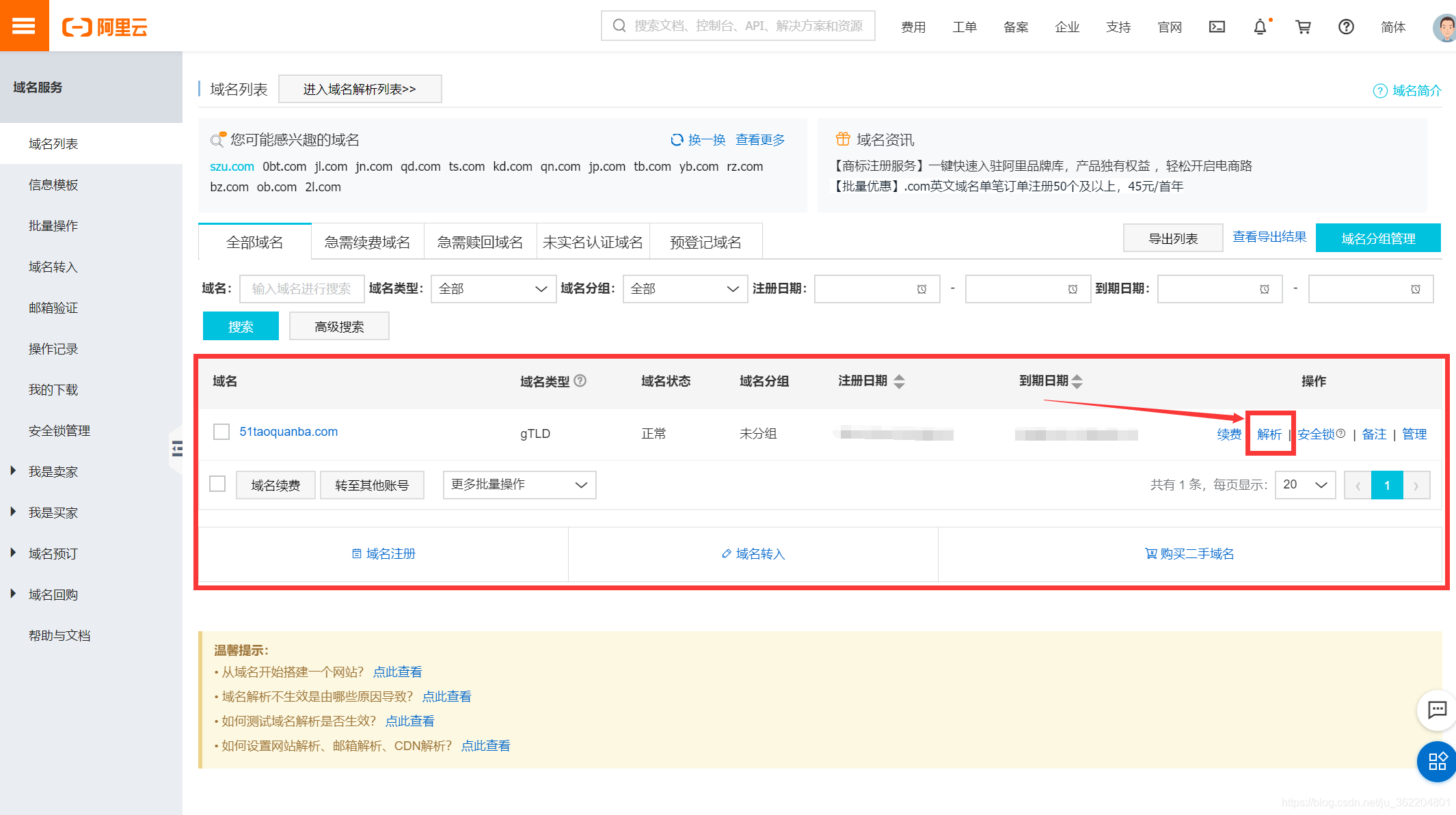The height and width of the screenshot is (815, 1456).
Task: Open the 费用 menu in top bar
Action: coord(913,26)
